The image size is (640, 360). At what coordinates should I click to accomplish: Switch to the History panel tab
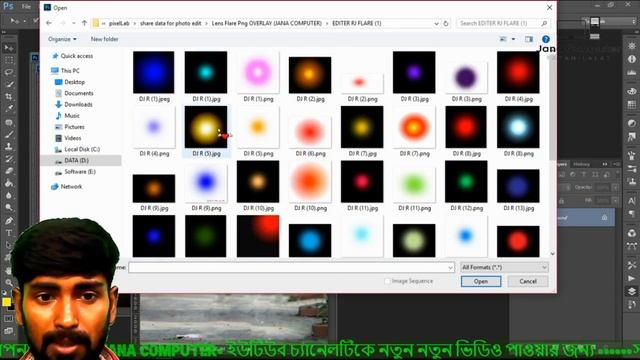(582, 164)
